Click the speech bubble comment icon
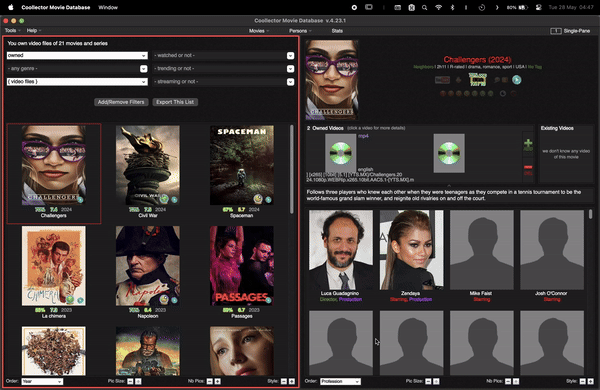Screen dimensions: 600x390 (497, 80)
